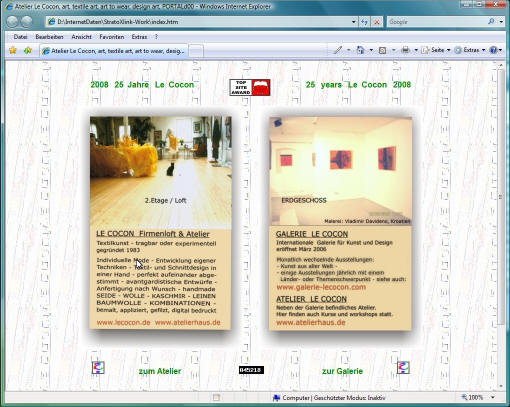Click the text 2008 25 Jahre Le Cocon
This screenshot has width=510, height=407.
[x=142, y=85]
